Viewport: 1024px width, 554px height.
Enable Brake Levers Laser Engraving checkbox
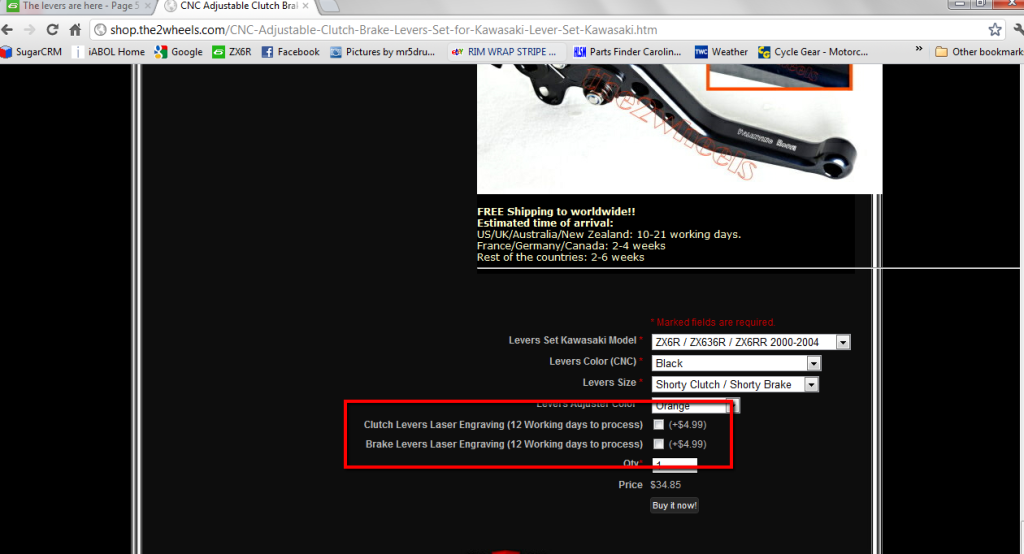click(658, 444)
